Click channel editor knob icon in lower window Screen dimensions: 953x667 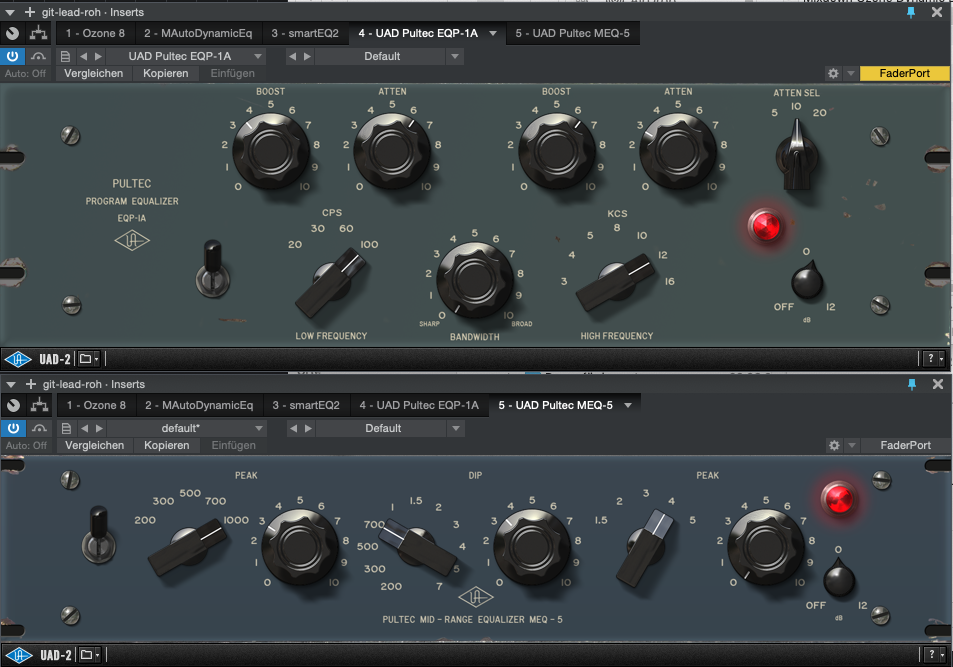point(13,405)
